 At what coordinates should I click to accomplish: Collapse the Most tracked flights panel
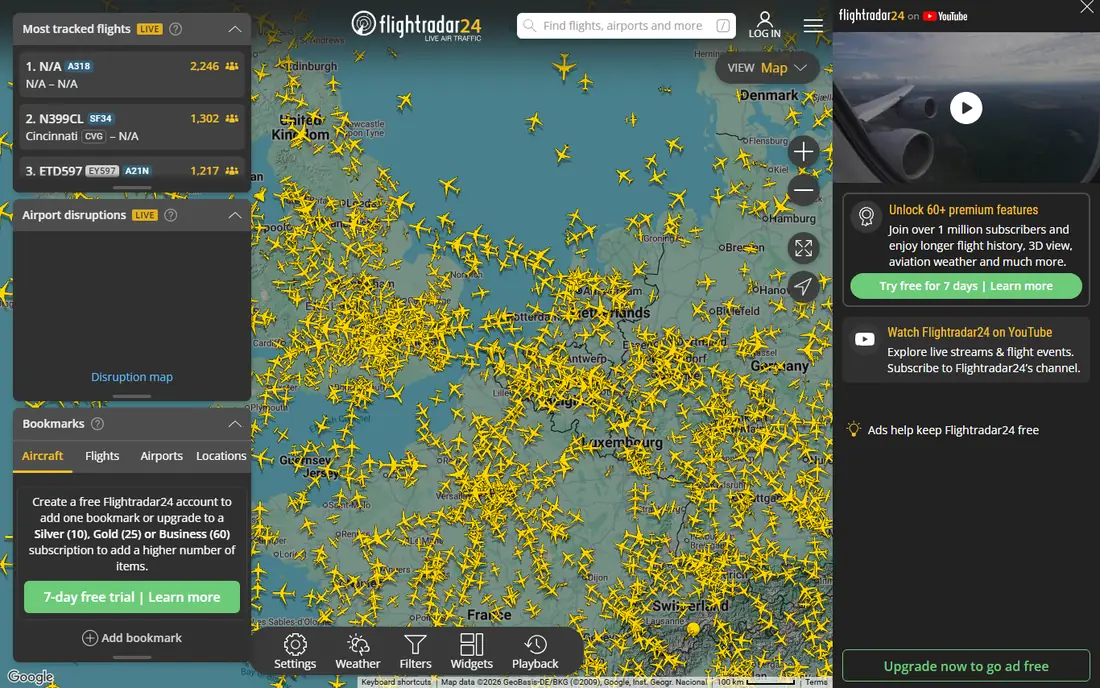tap(234, 29)
